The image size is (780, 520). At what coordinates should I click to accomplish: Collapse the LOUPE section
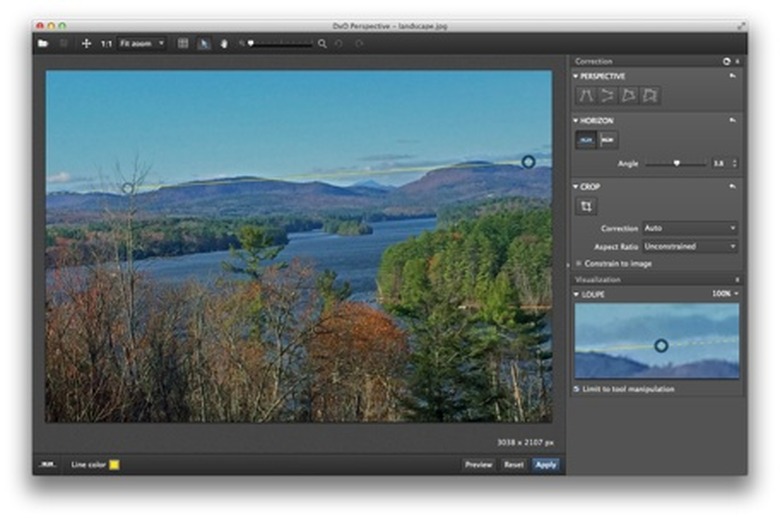[576, 294]
